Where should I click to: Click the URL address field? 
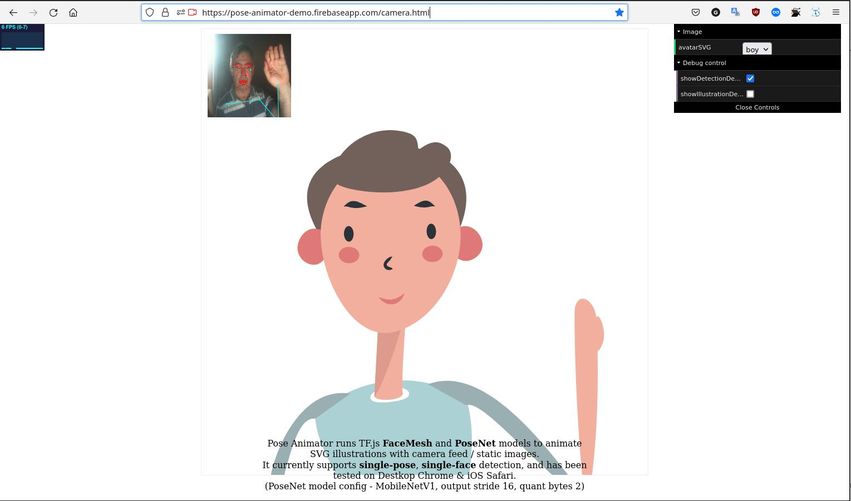coord(400,12)
